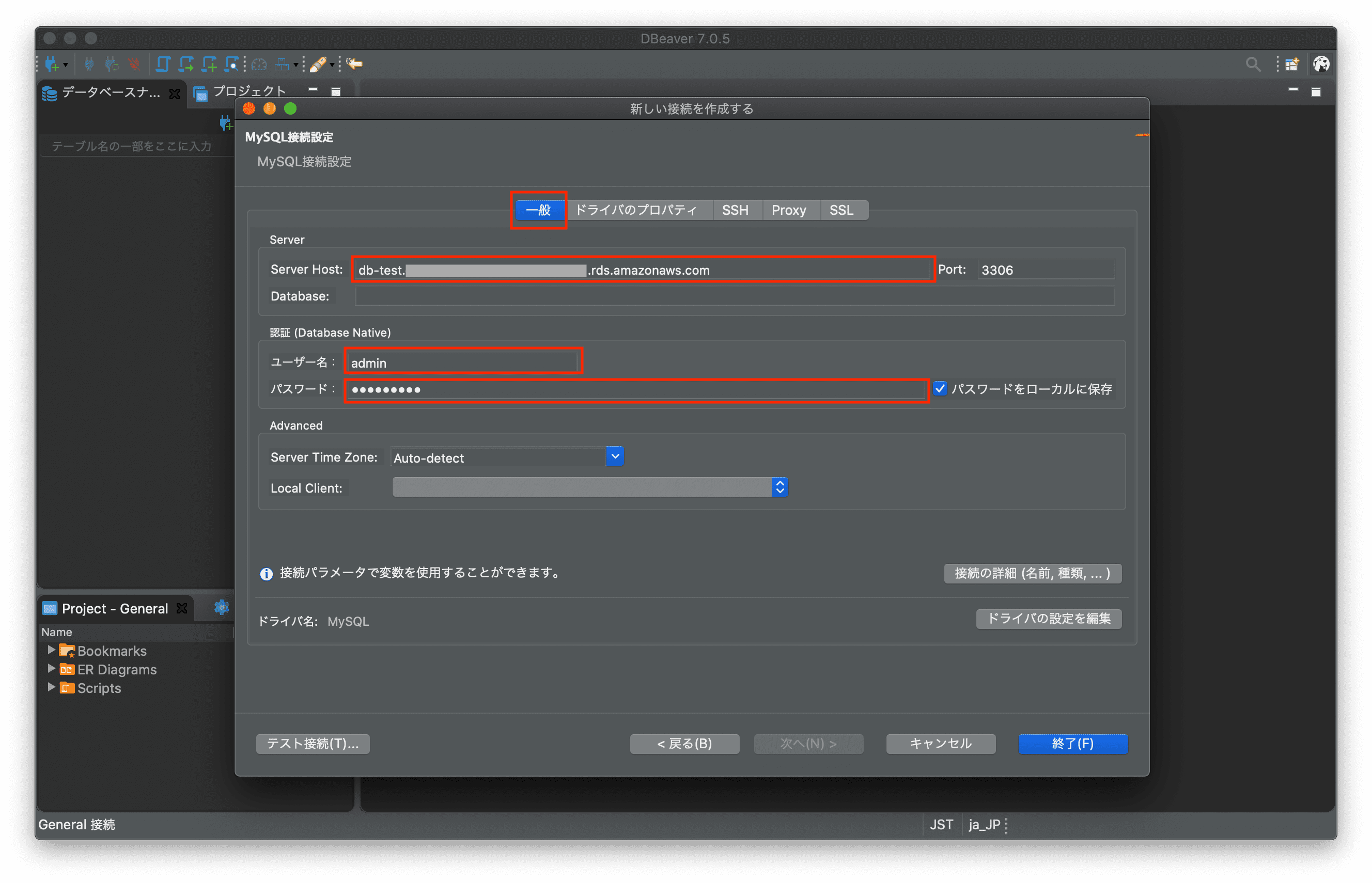Expand the Scripts folder node

pyautogui.click(x=51, y=687)
